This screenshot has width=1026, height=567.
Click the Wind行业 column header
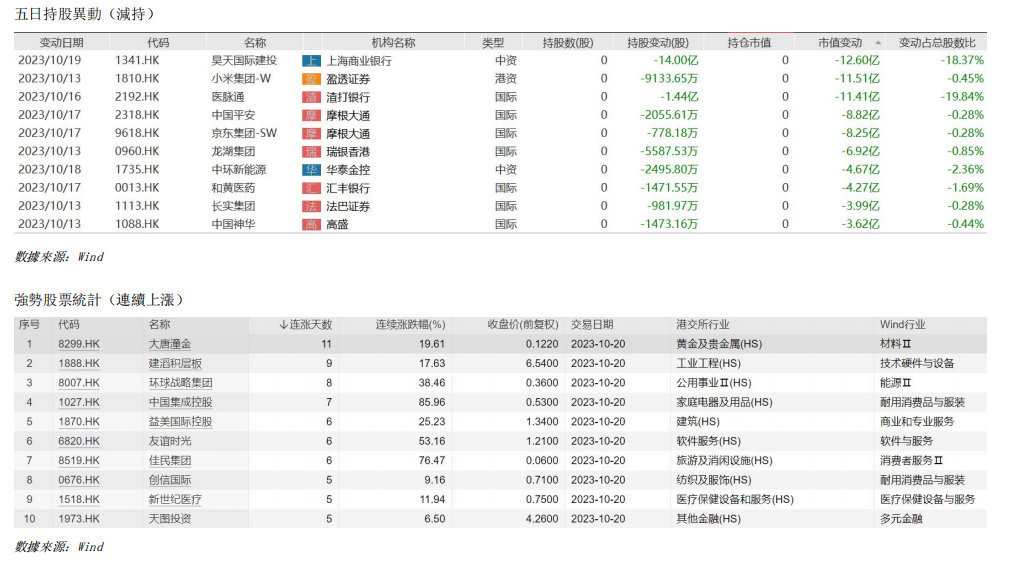tap(902, 324)
